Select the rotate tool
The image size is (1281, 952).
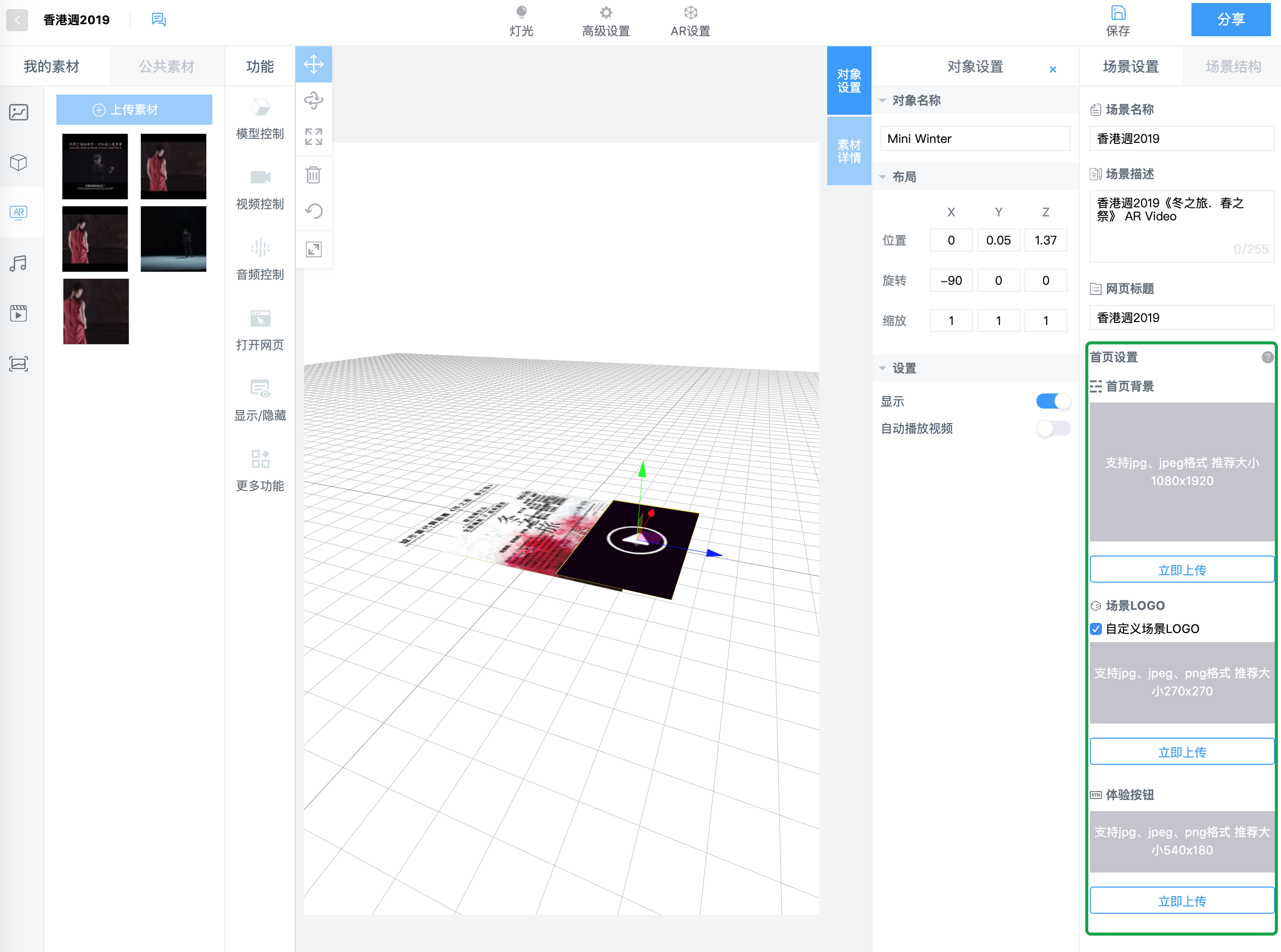313,100
